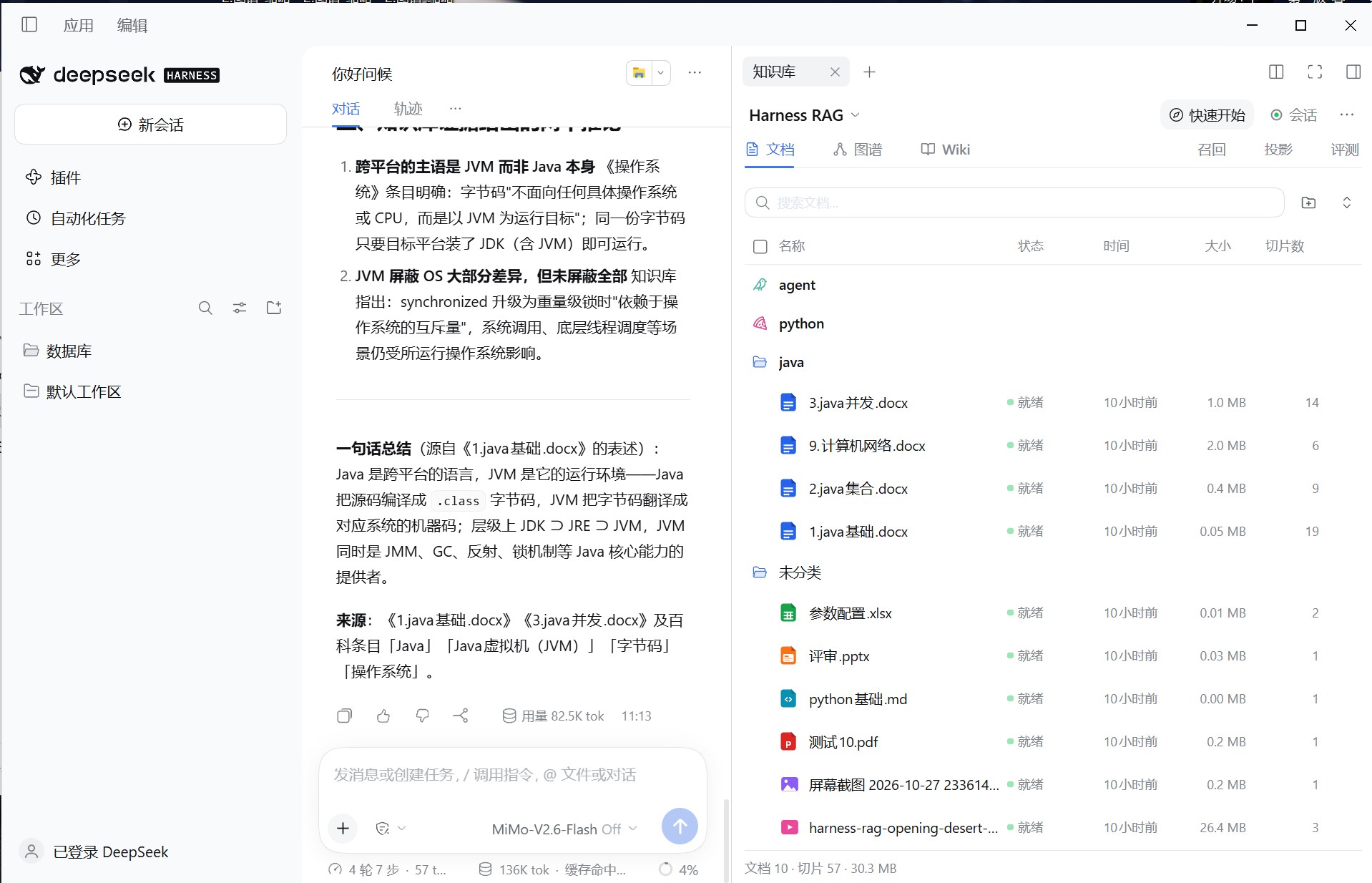1372x883 pixels.
Task: Toggle the left sidebar panel icon
Action: point(29,25)
